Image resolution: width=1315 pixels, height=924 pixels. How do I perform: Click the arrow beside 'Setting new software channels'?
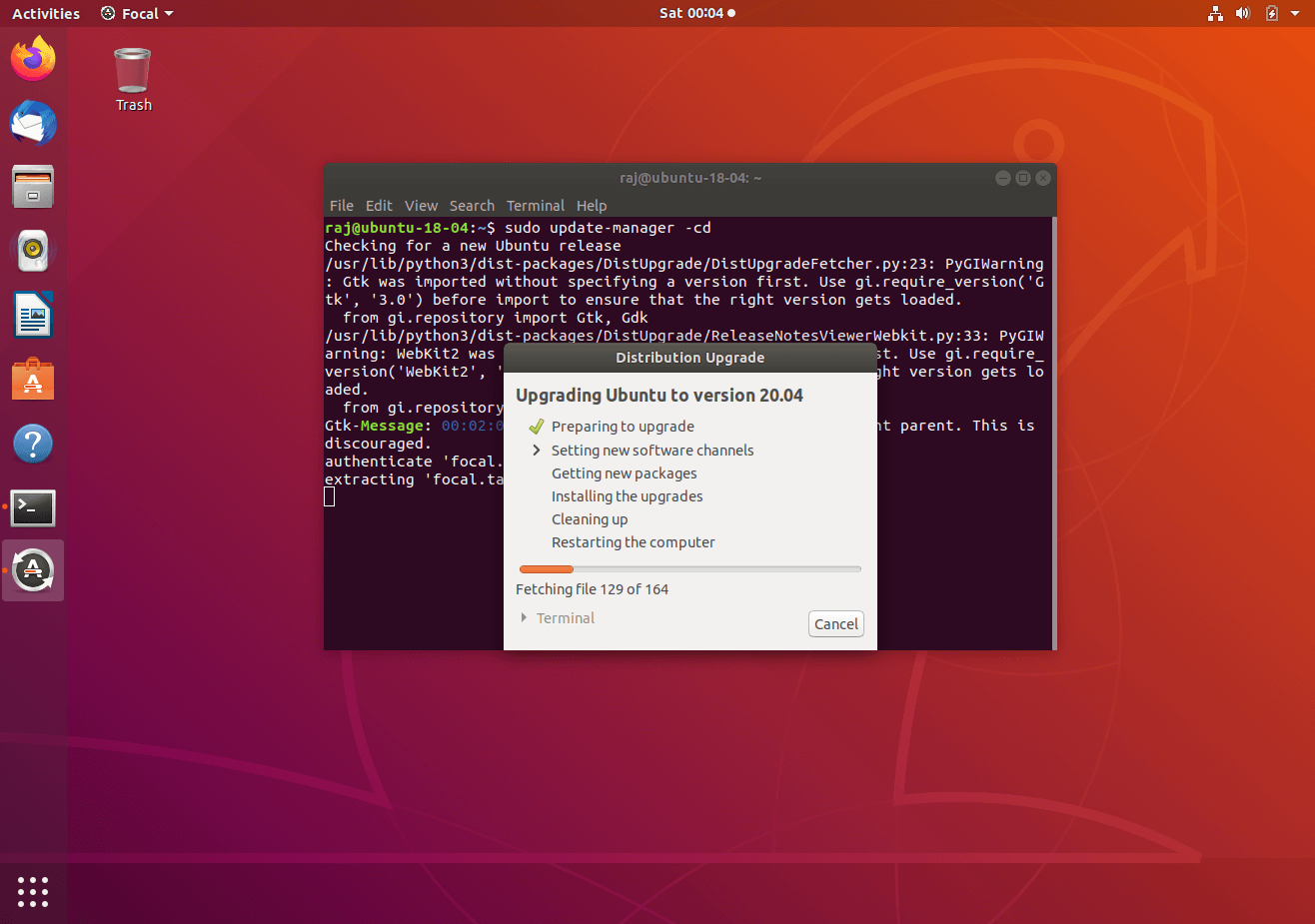tap(537, 451)
